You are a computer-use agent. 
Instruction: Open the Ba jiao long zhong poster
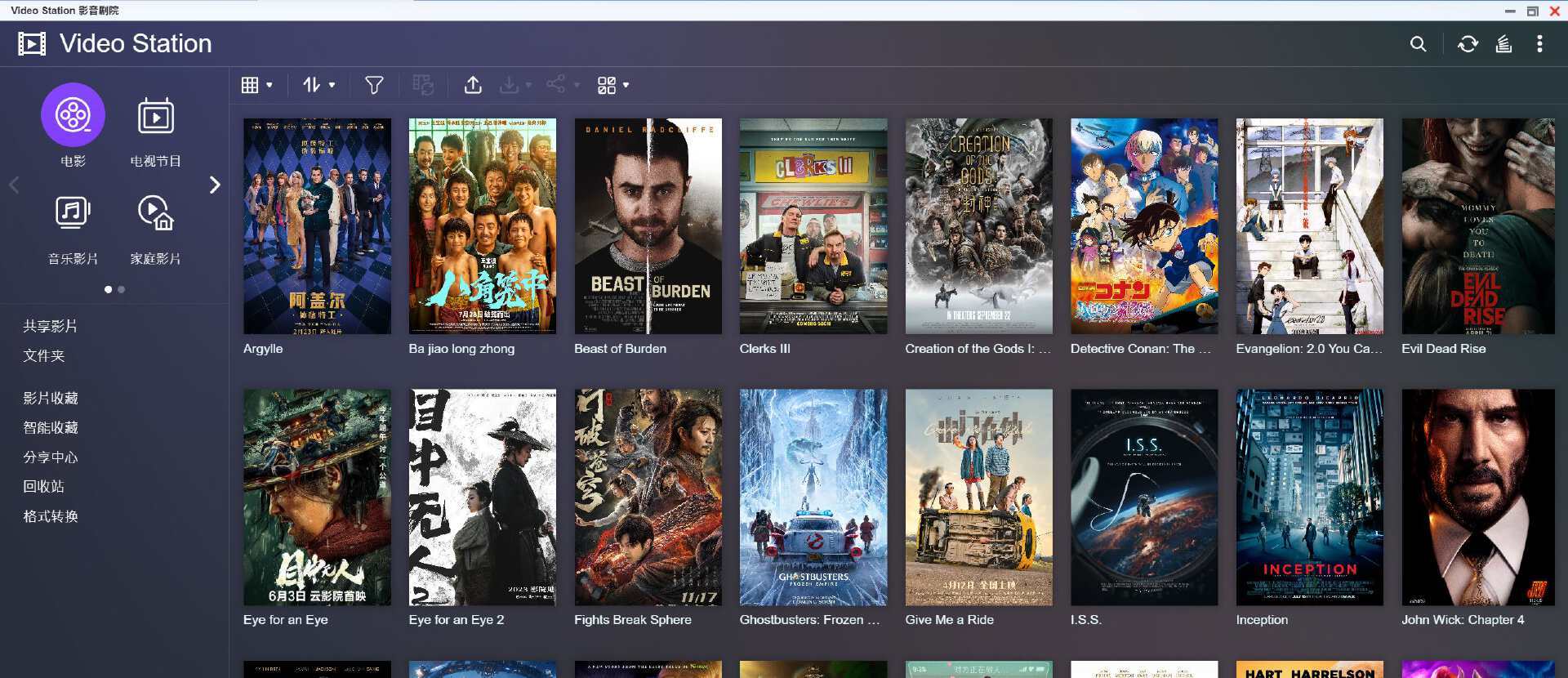coord(483,226)
